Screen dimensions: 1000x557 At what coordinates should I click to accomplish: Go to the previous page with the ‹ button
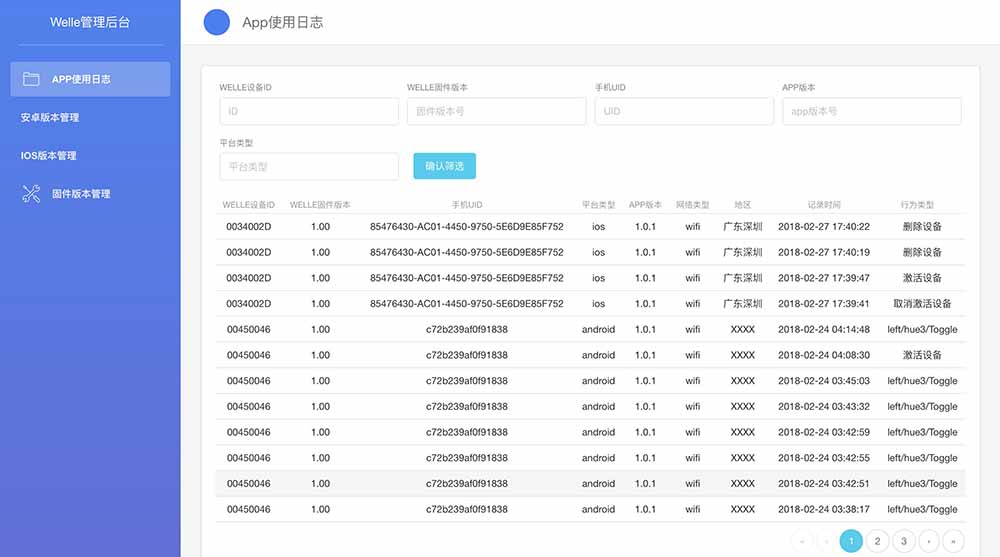(826, 541)
